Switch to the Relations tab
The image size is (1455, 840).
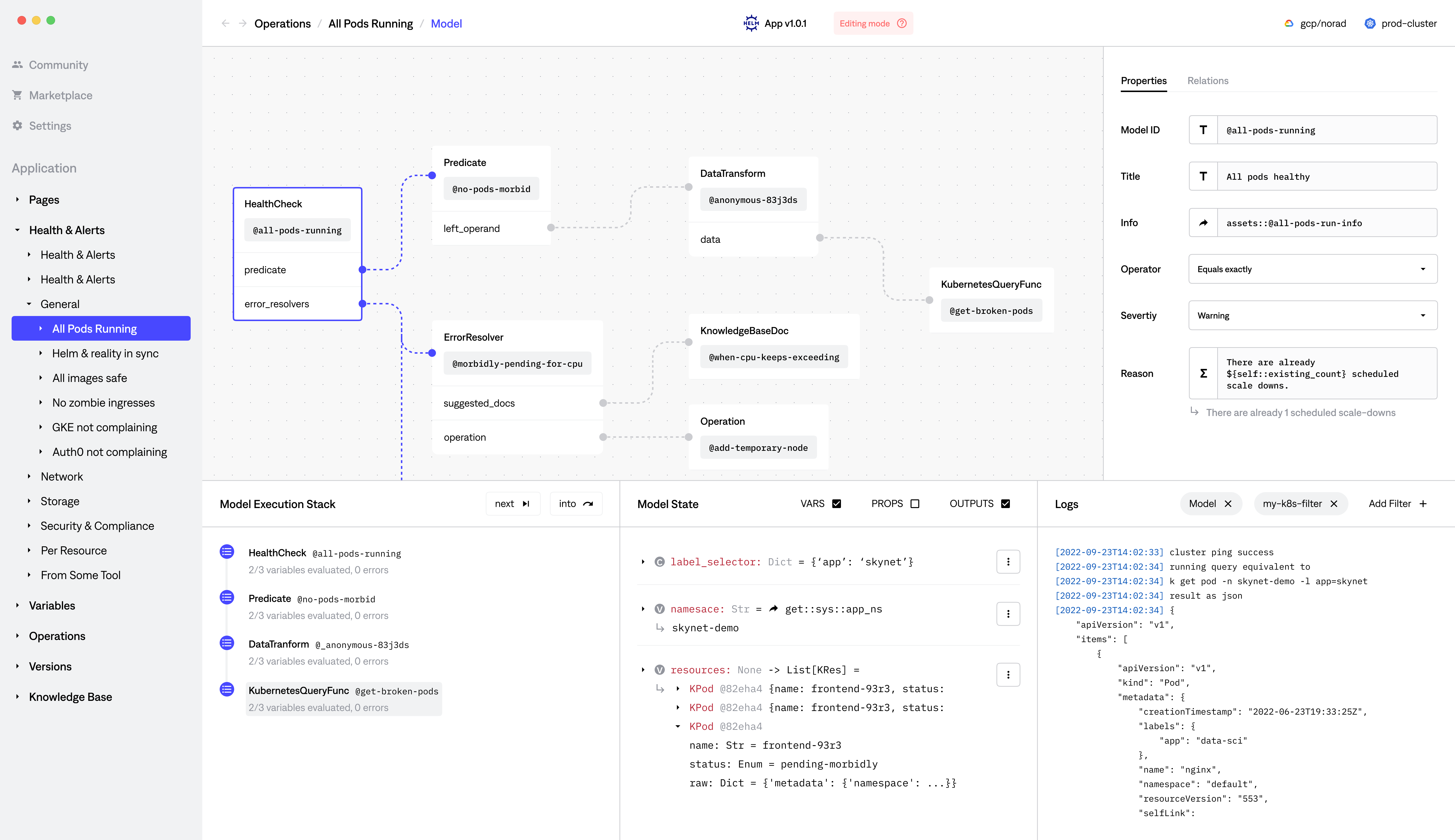(1208, 81)
